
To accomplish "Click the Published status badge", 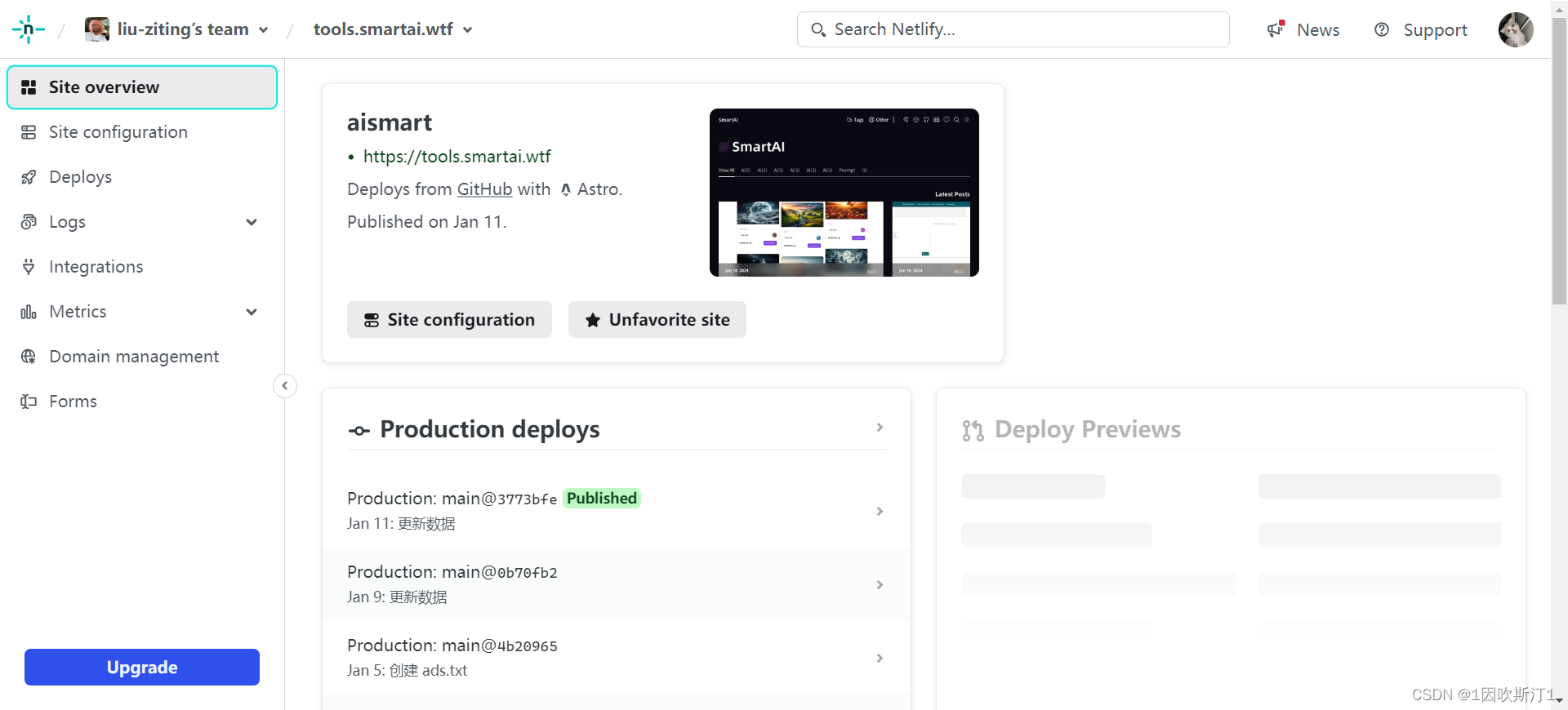I will coord(602,499).
